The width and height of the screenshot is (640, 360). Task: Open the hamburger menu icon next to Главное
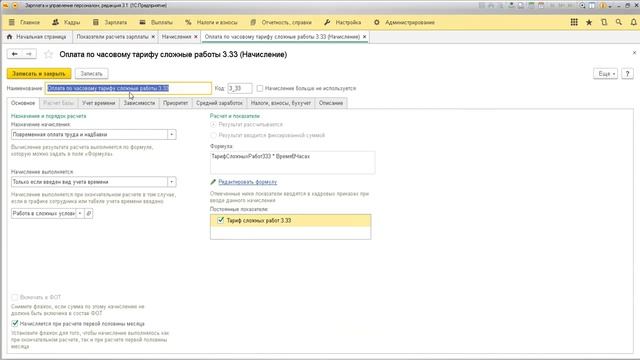12,22
